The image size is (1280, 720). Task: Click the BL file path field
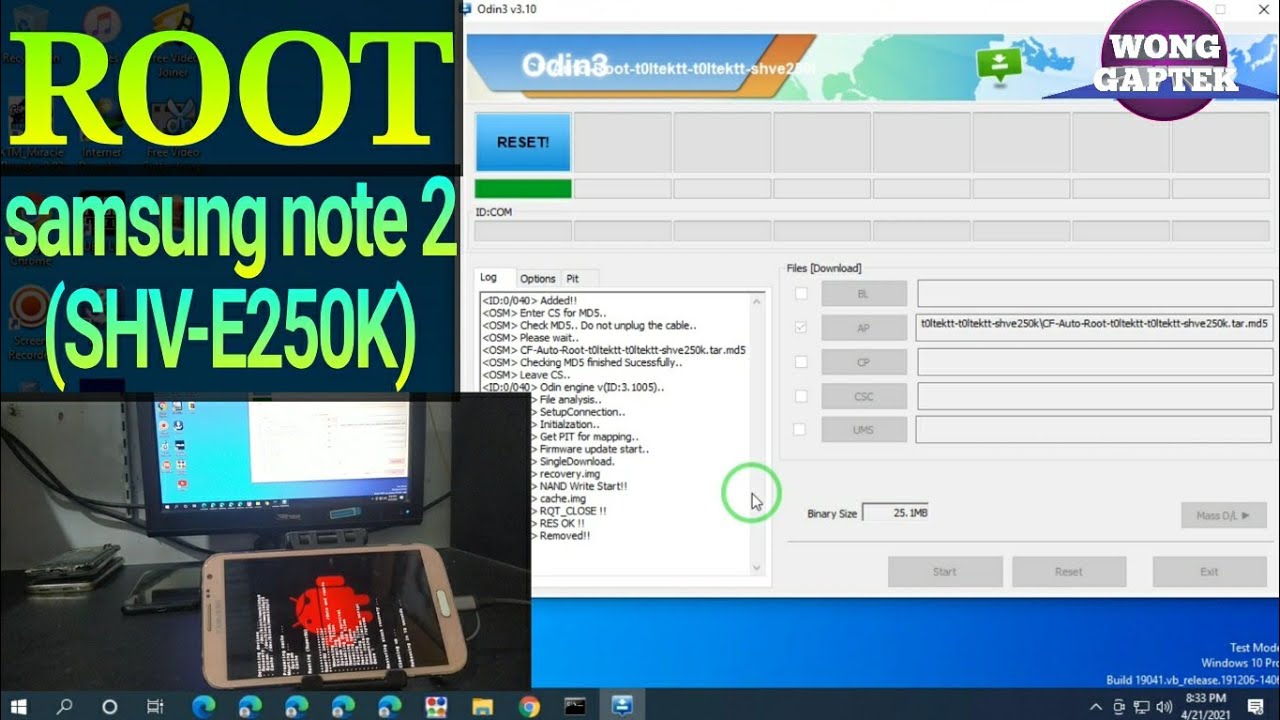coord(1095,294)
